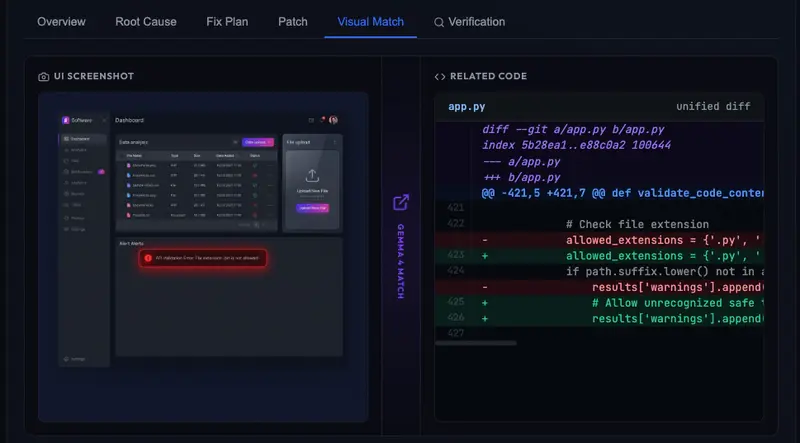Open the Fix Plan tab
Viewport: 800px width, 443px height.
click(x=227, y=22)
